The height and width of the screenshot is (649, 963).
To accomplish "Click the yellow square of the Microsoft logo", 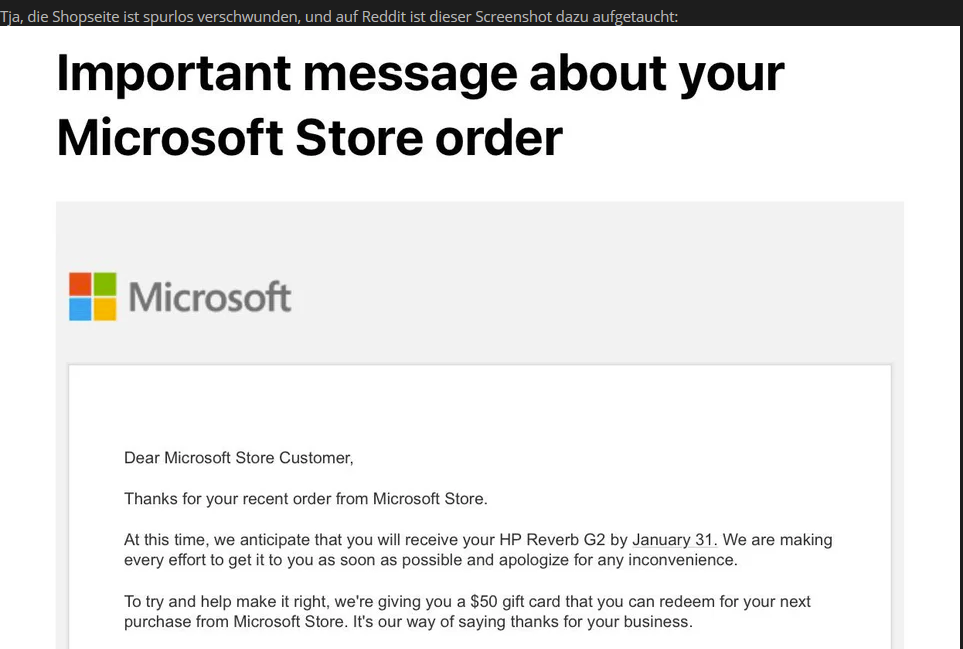I will (105, 309).
